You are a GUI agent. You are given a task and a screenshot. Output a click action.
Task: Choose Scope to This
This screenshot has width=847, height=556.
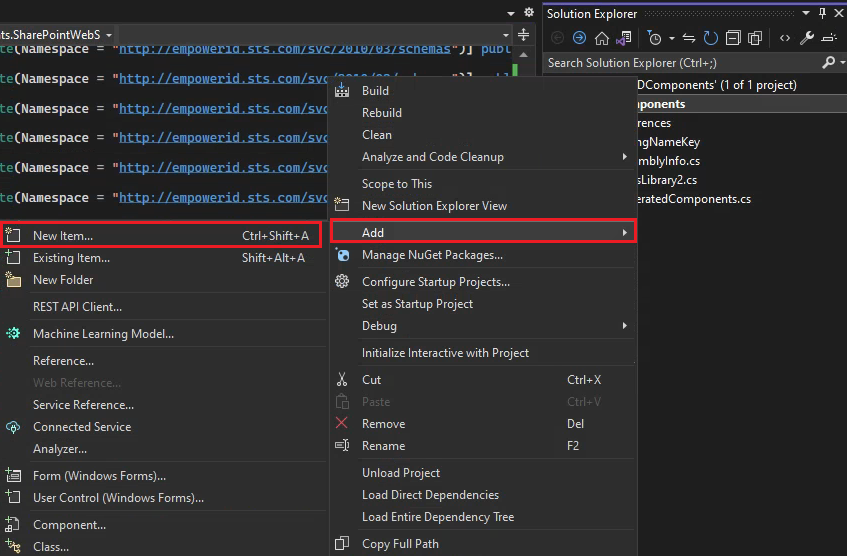[x=483, y=184]
